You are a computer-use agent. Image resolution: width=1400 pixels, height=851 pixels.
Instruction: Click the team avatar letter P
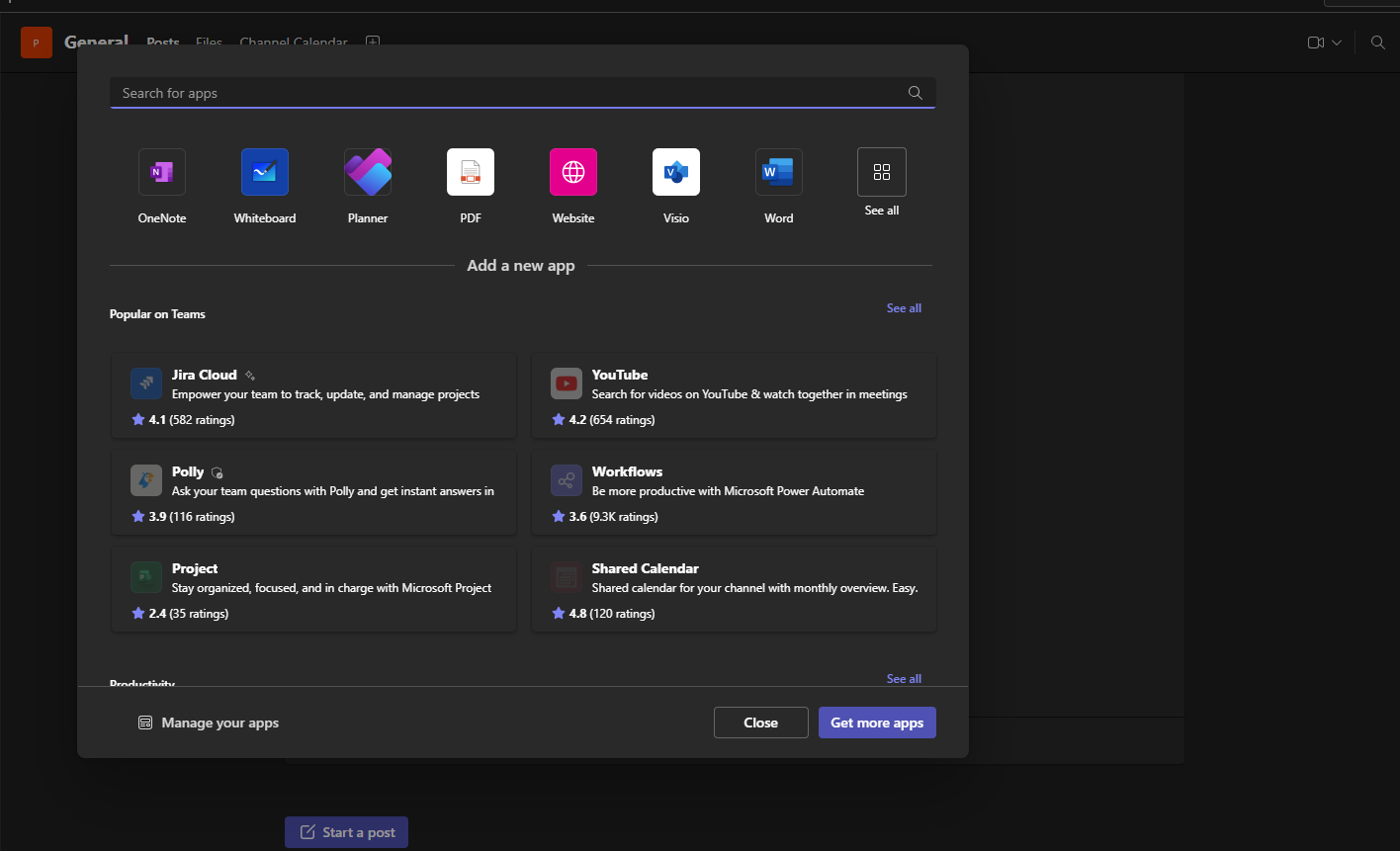point(37,43)
